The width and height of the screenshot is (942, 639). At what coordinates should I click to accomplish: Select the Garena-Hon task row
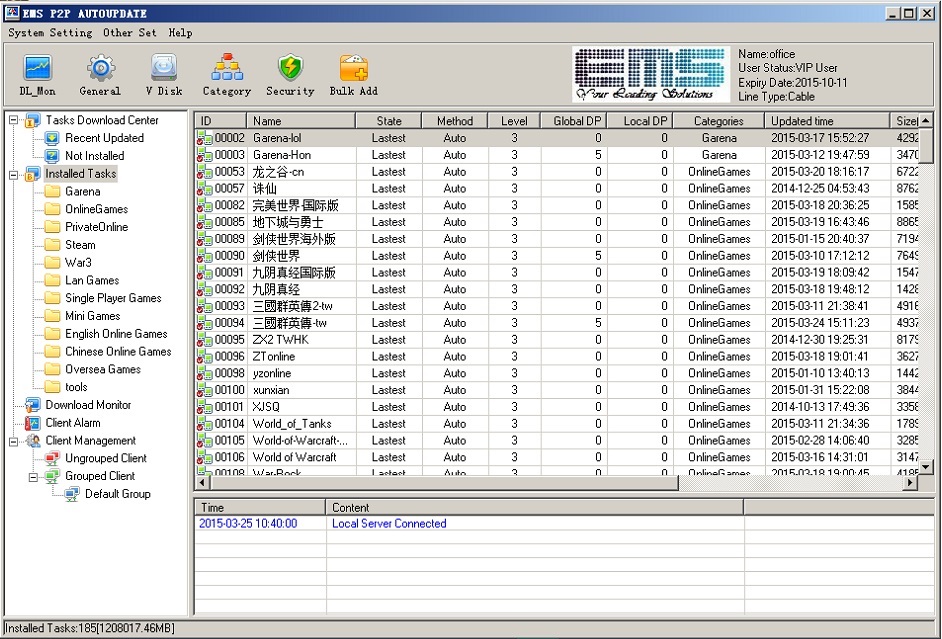pos(557,155)
